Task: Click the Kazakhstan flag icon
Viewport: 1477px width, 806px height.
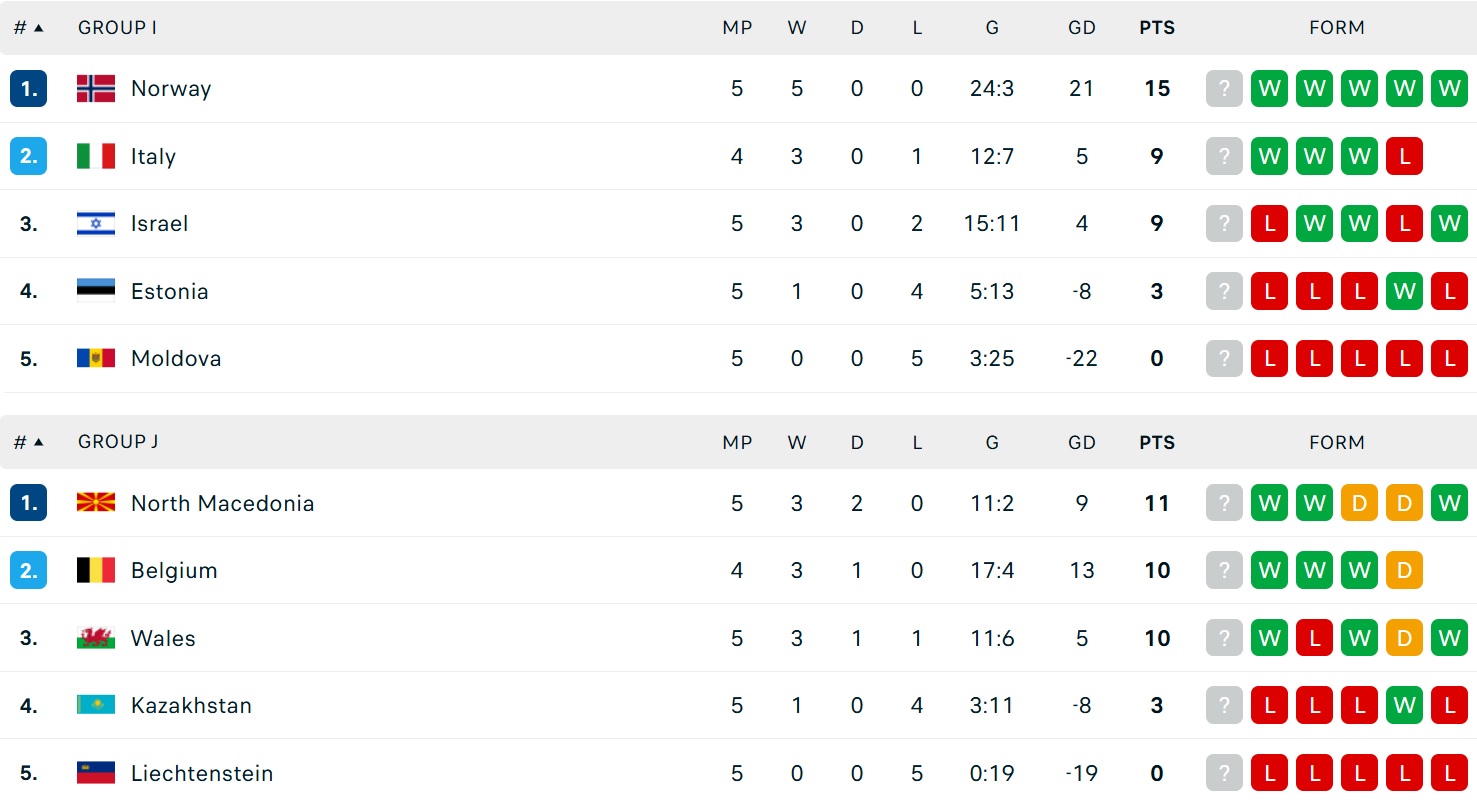Action: coord(96,706)
